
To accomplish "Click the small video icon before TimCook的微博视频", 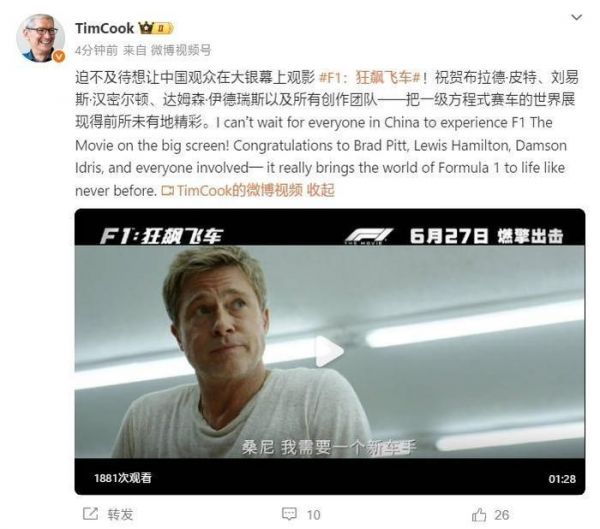I will click(x=168, y=189).
